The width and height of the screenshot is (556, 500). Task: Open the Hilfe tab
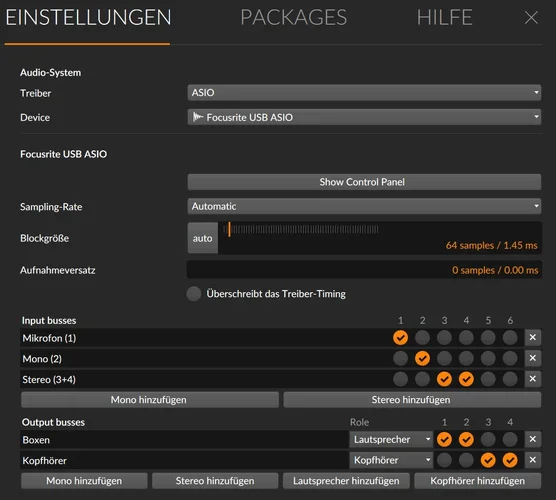444,17
